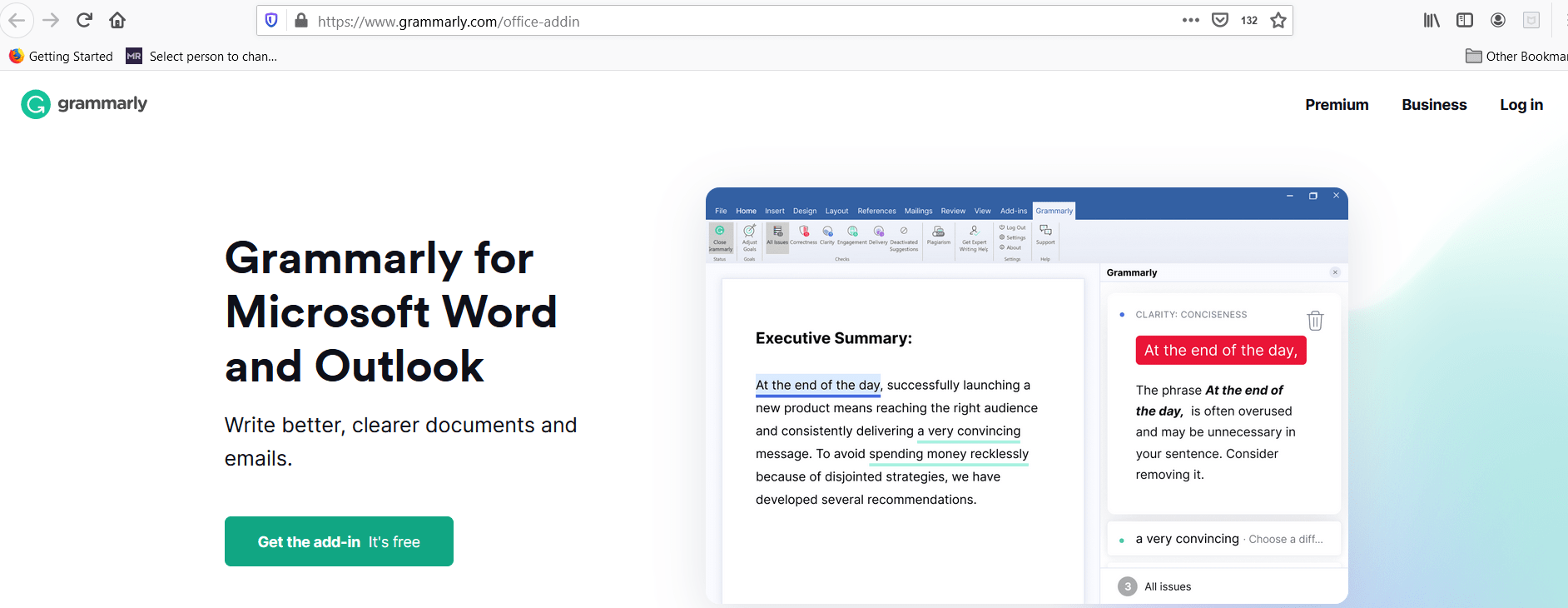1568x608 pixels.
Task: Click Log Out in the ribbon
Action: (x=1013, y=227)
